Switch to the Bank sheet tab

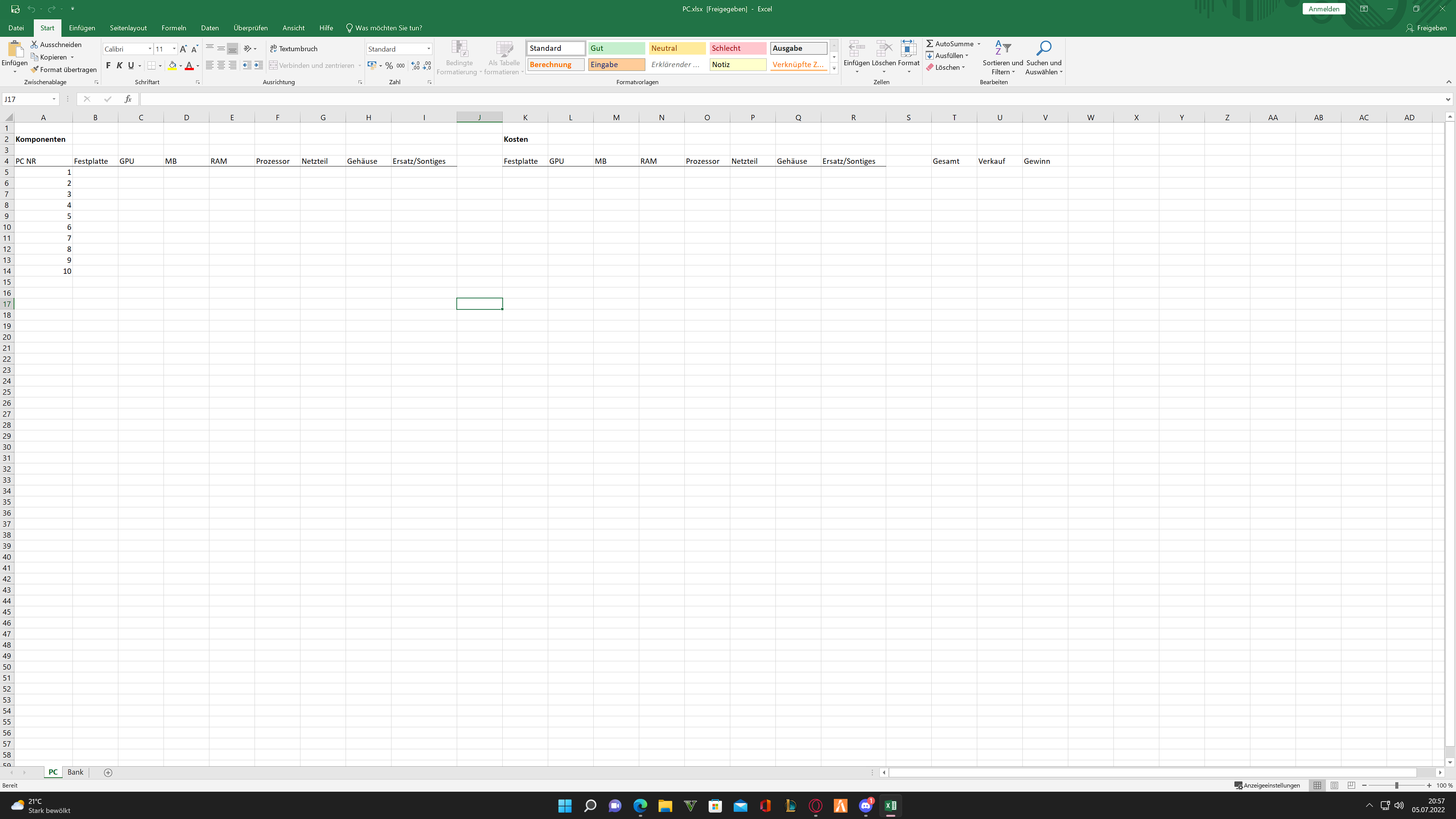(75, 772)
